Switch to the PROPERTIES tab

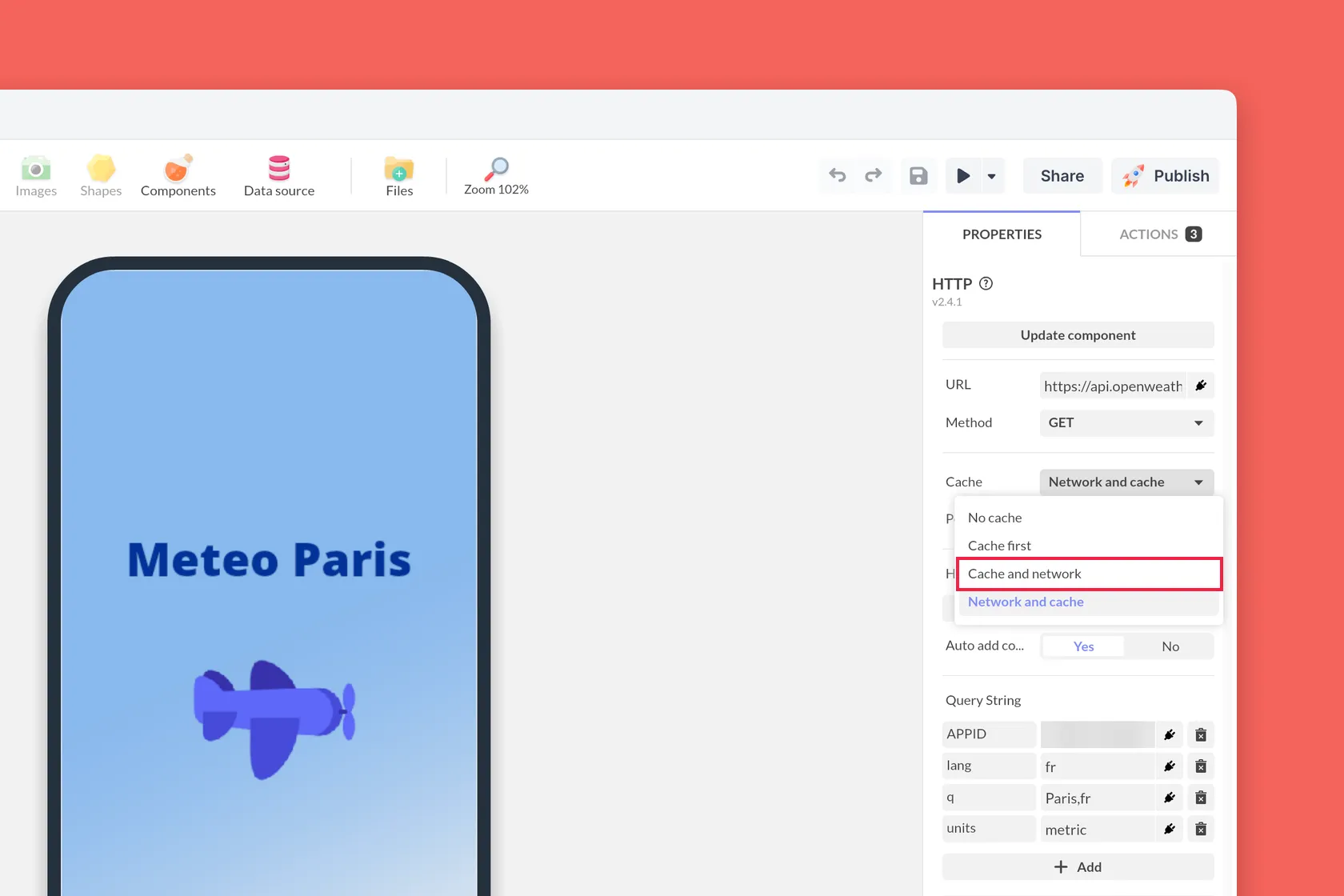[1002, 234]
